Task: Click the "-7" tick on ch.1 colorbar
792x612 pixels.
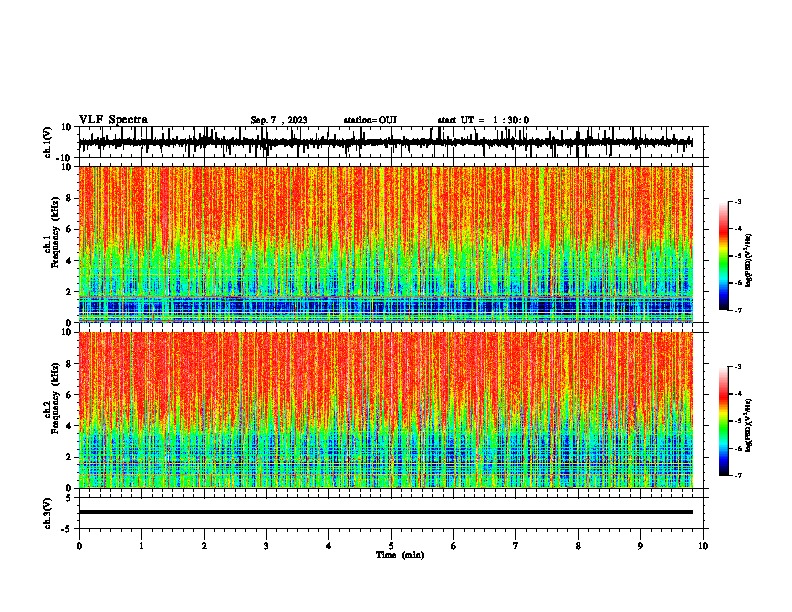Action: (737, 310)
